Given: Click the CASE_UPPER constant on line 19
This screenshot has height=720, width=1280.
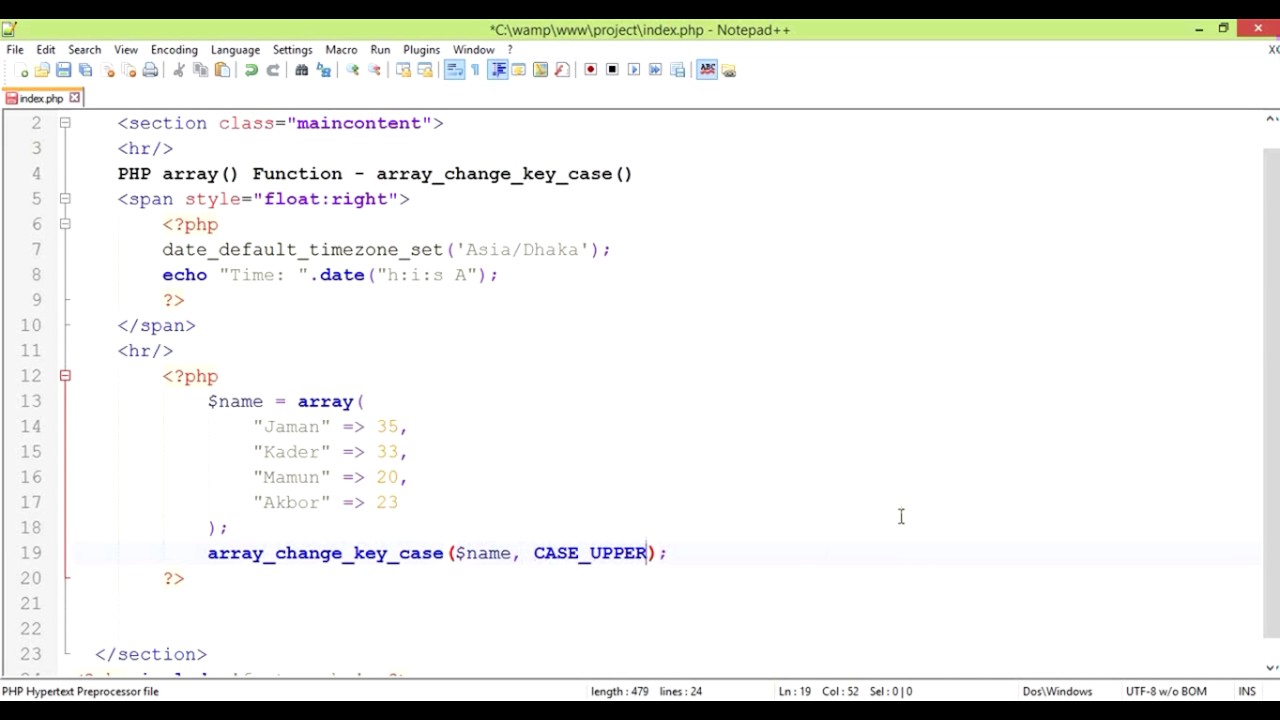Looking at the screenshot, I should (x=590, y=553).
